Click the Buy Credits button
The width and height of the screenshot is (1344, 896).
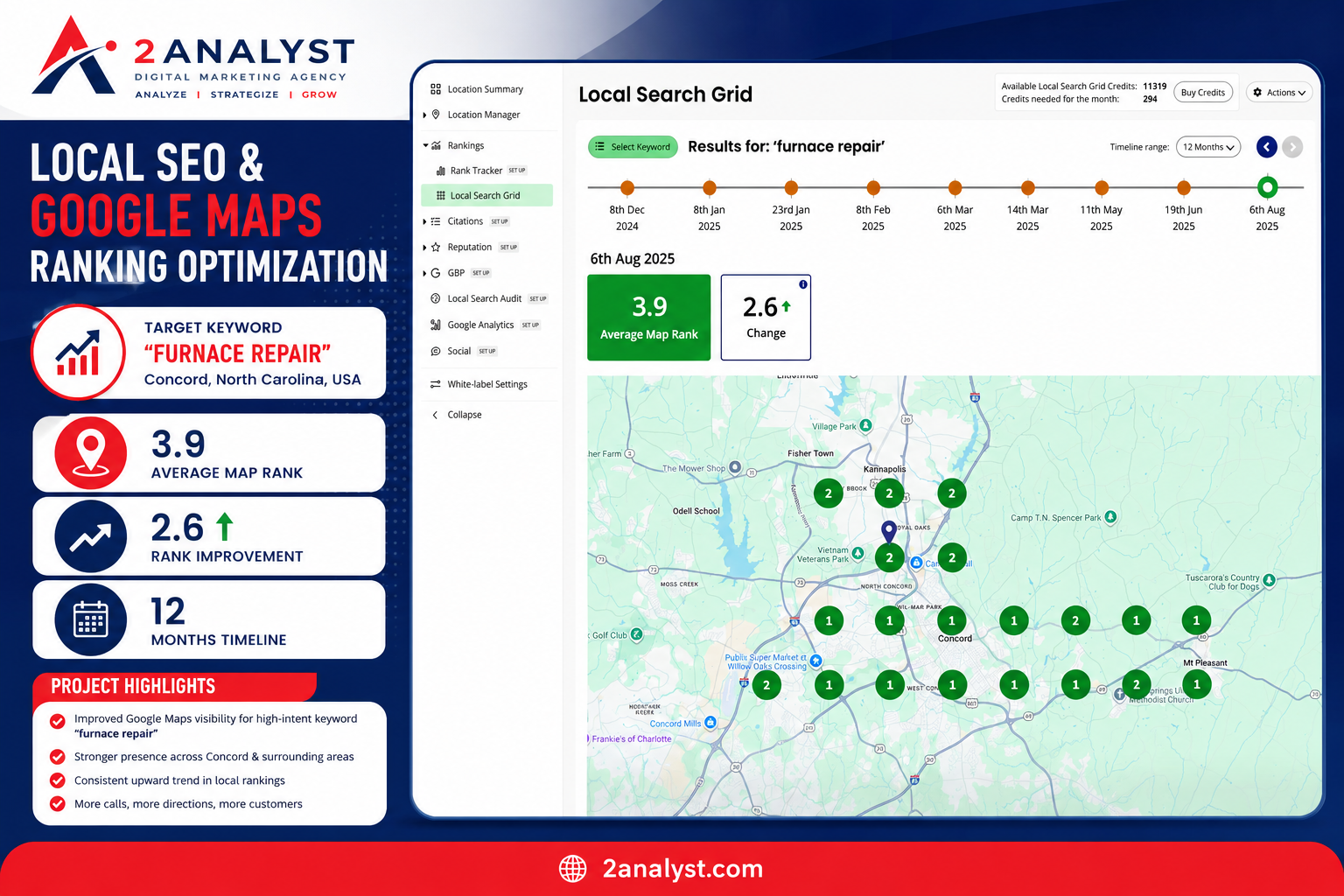[x=1203, y=93]
